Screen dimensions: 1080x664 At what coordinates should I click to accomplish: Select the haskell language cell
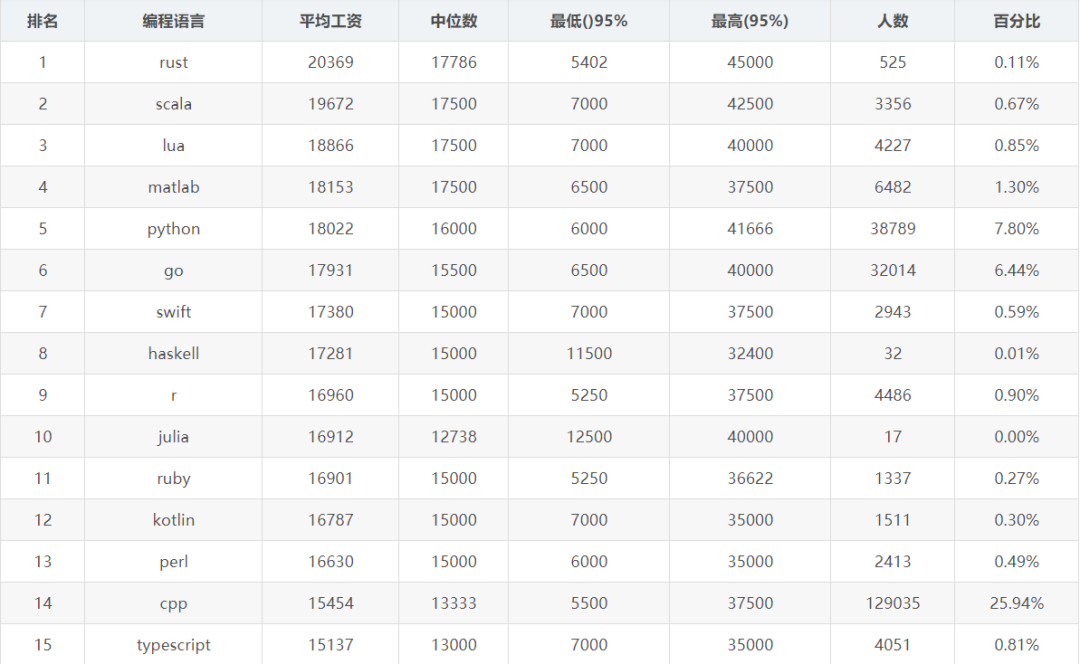coord(174,353)
